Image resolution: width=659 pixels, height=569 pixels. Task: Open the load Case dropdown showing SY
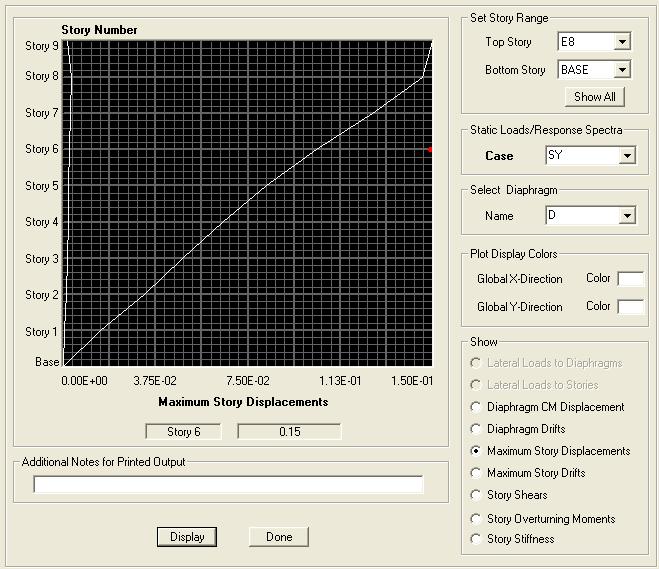click(627, 155)
